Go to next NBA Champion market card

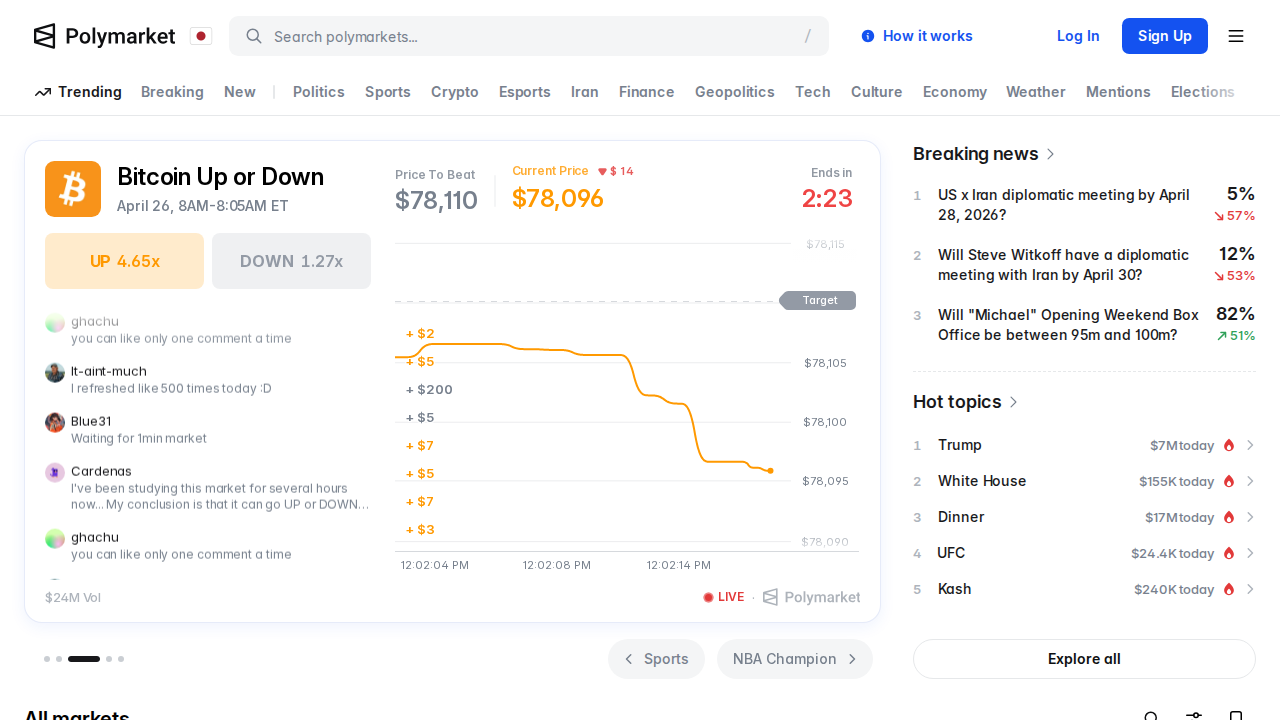[795, 659]
